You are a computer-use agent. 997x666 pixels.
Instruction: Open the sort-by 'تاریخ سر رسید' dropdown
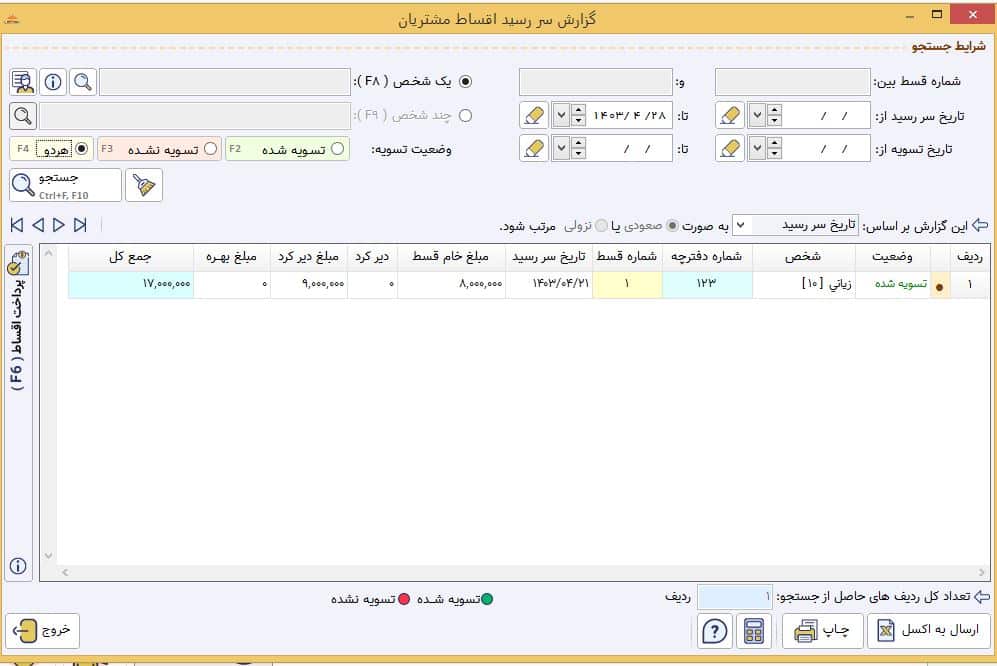(795, 225)
